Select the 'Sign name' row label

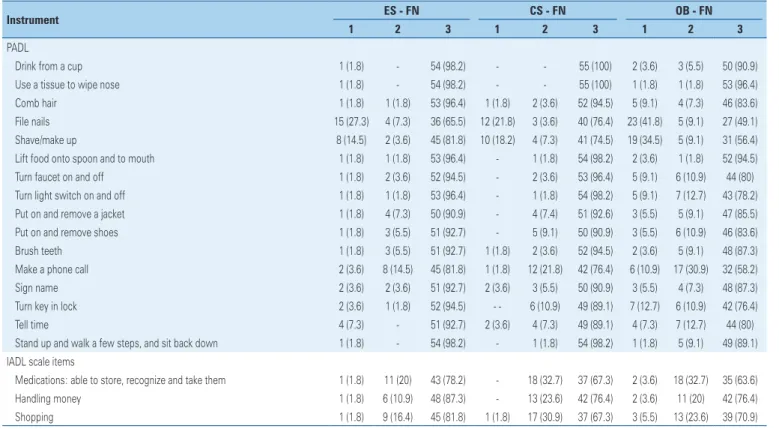(x=36, y=288)
